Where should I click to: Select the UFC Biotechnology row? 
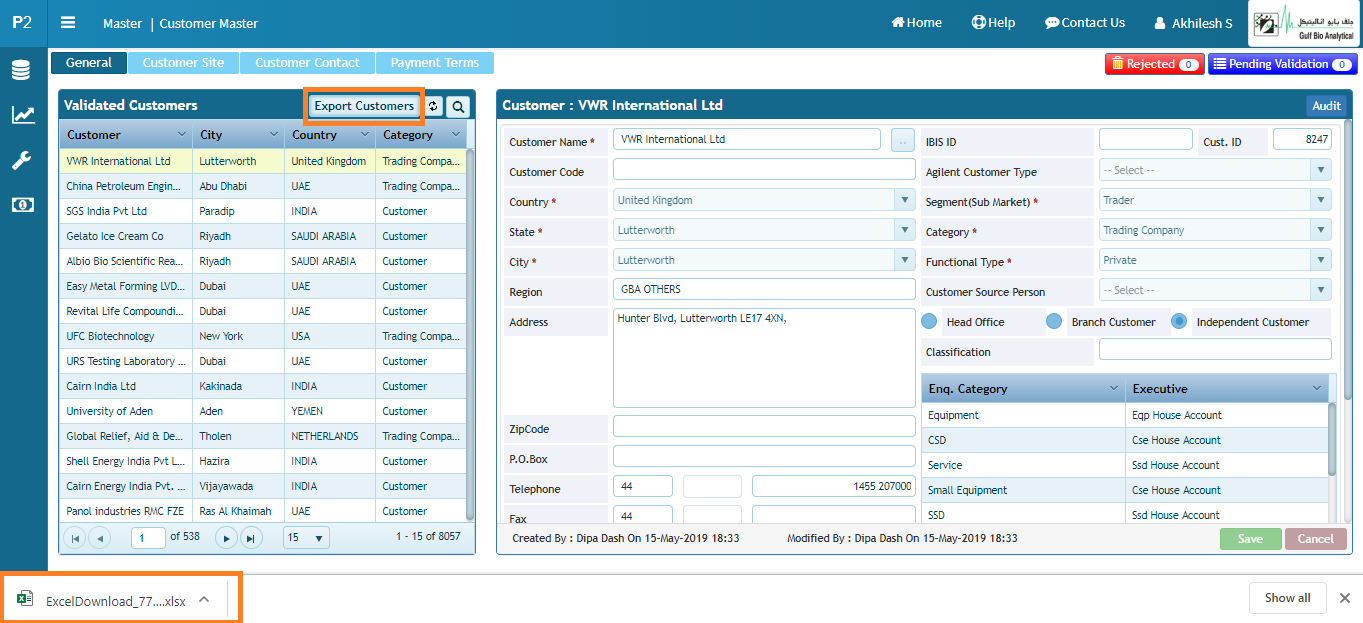(x=262, y=336)
